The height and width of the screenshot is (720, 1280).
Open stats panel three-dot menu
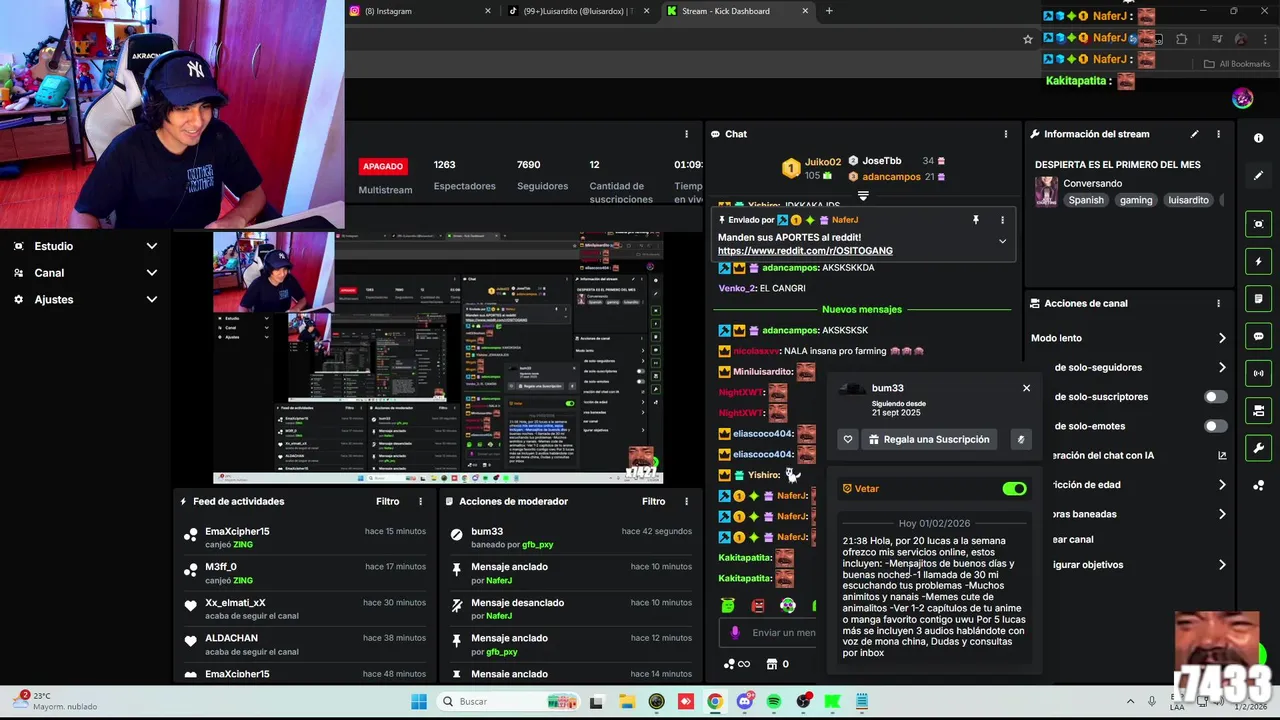pos(686,134)
